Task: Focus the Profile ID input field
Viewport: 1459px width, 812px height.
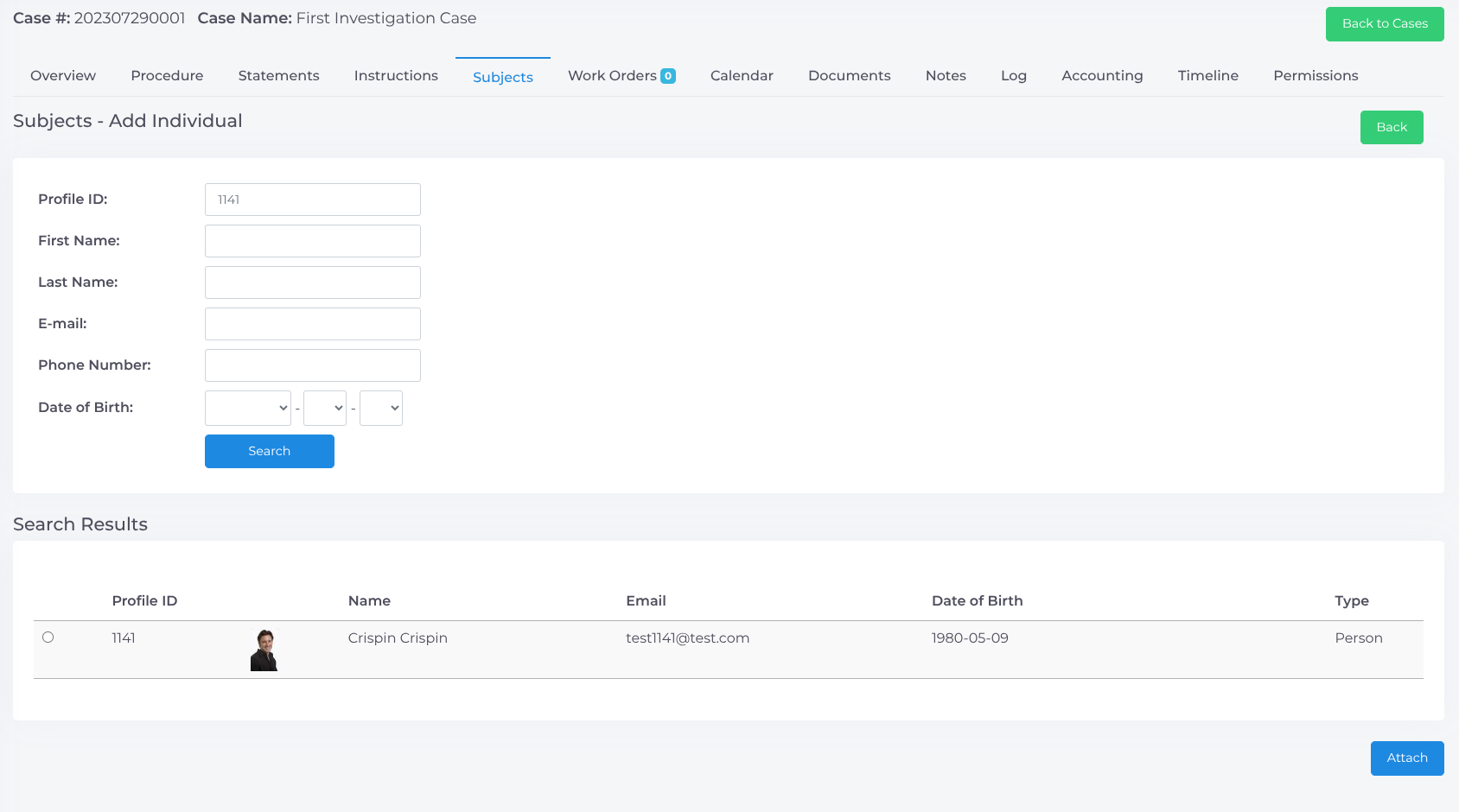Action: click(x=313, y=200)
